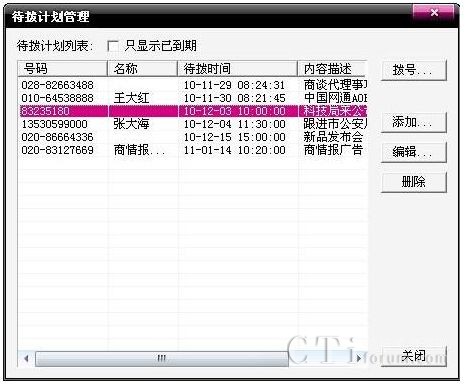Image resolution: width=465 pixels, height=384 pixels.
Task: Select the row named 张大海
Action: (x=193, y=124)
